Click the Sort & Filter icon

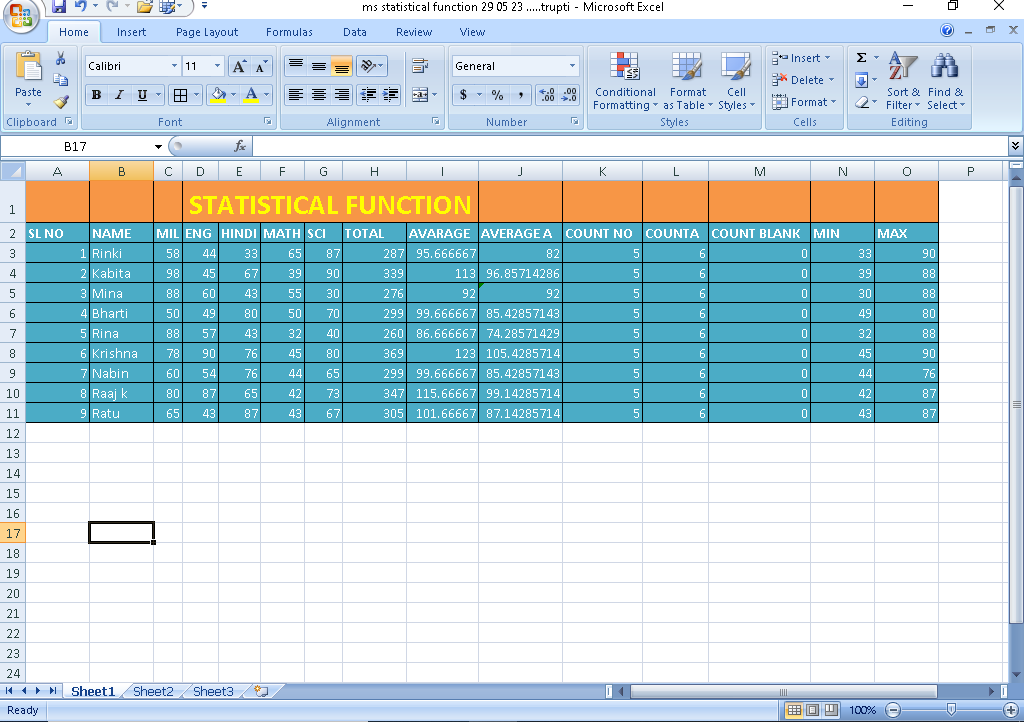[x=903, y=82]
